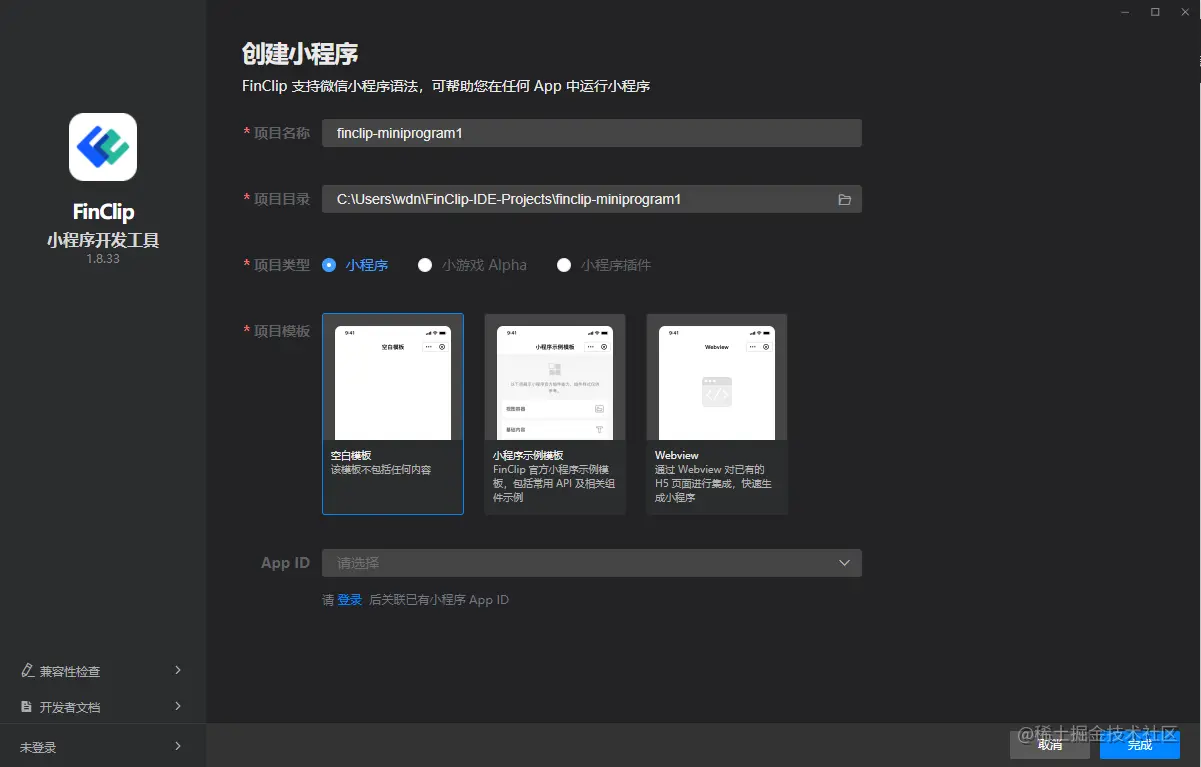The height and width of the screenshot is (767, 1201).
Task: Open folder browse icon in project directory
Action: [x=845, y=200]
